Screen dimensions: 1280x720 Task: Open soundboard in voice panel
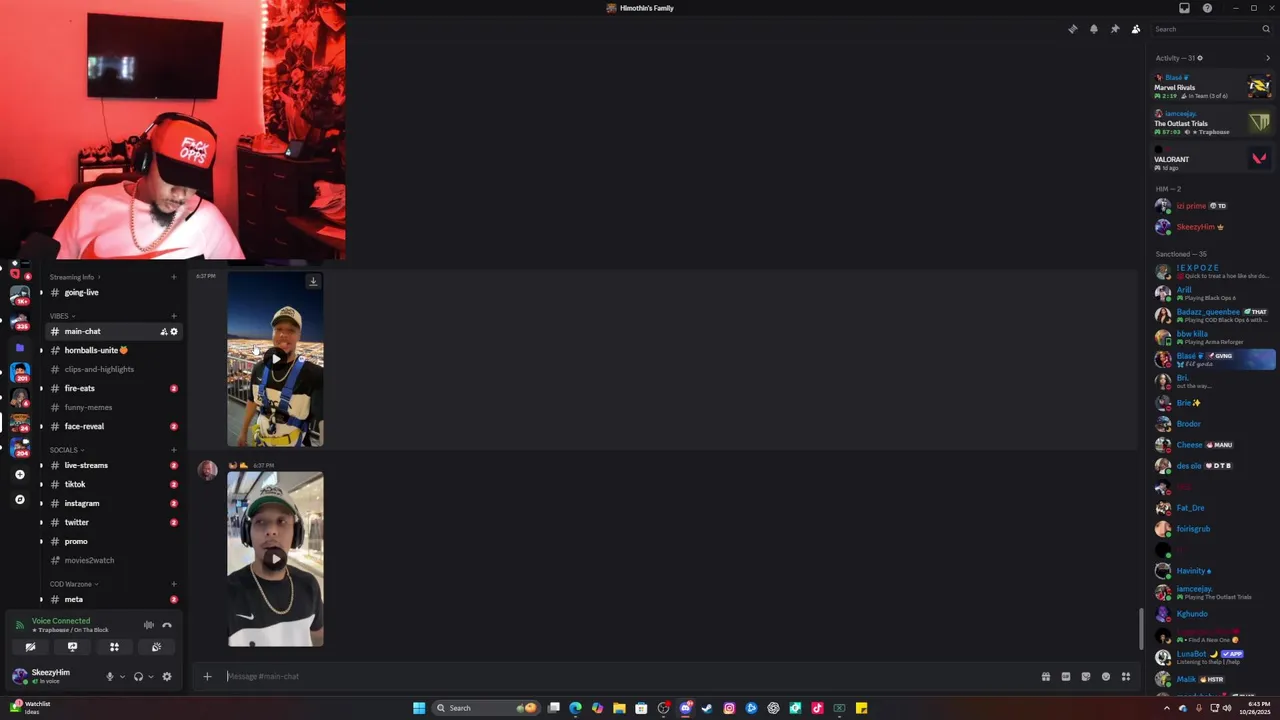coord(156,647)
